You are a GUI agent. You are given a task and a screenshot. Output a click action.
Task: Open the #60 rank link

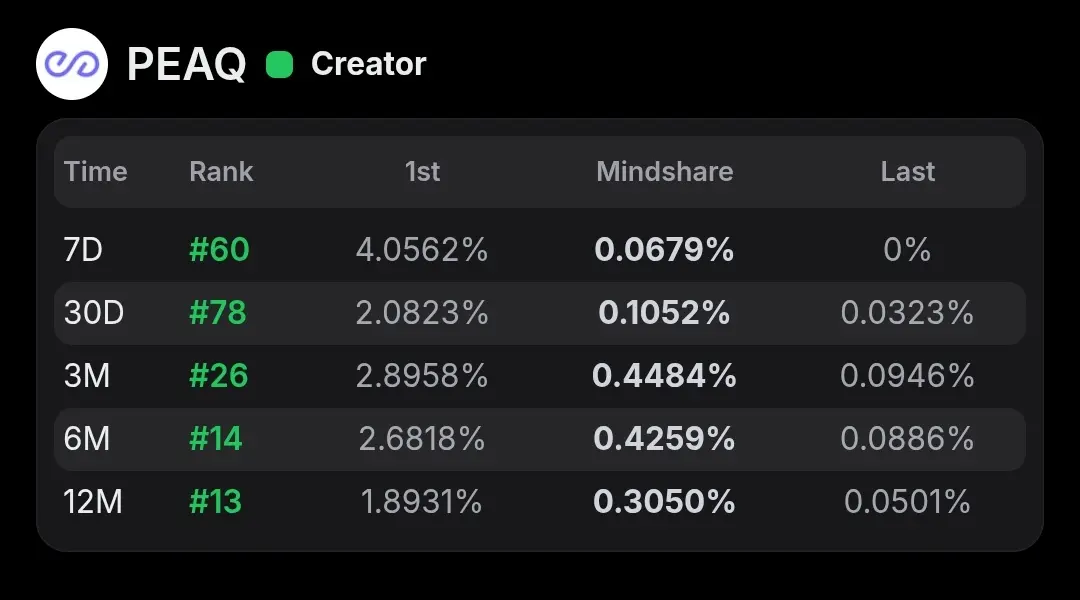coord(219,249)
